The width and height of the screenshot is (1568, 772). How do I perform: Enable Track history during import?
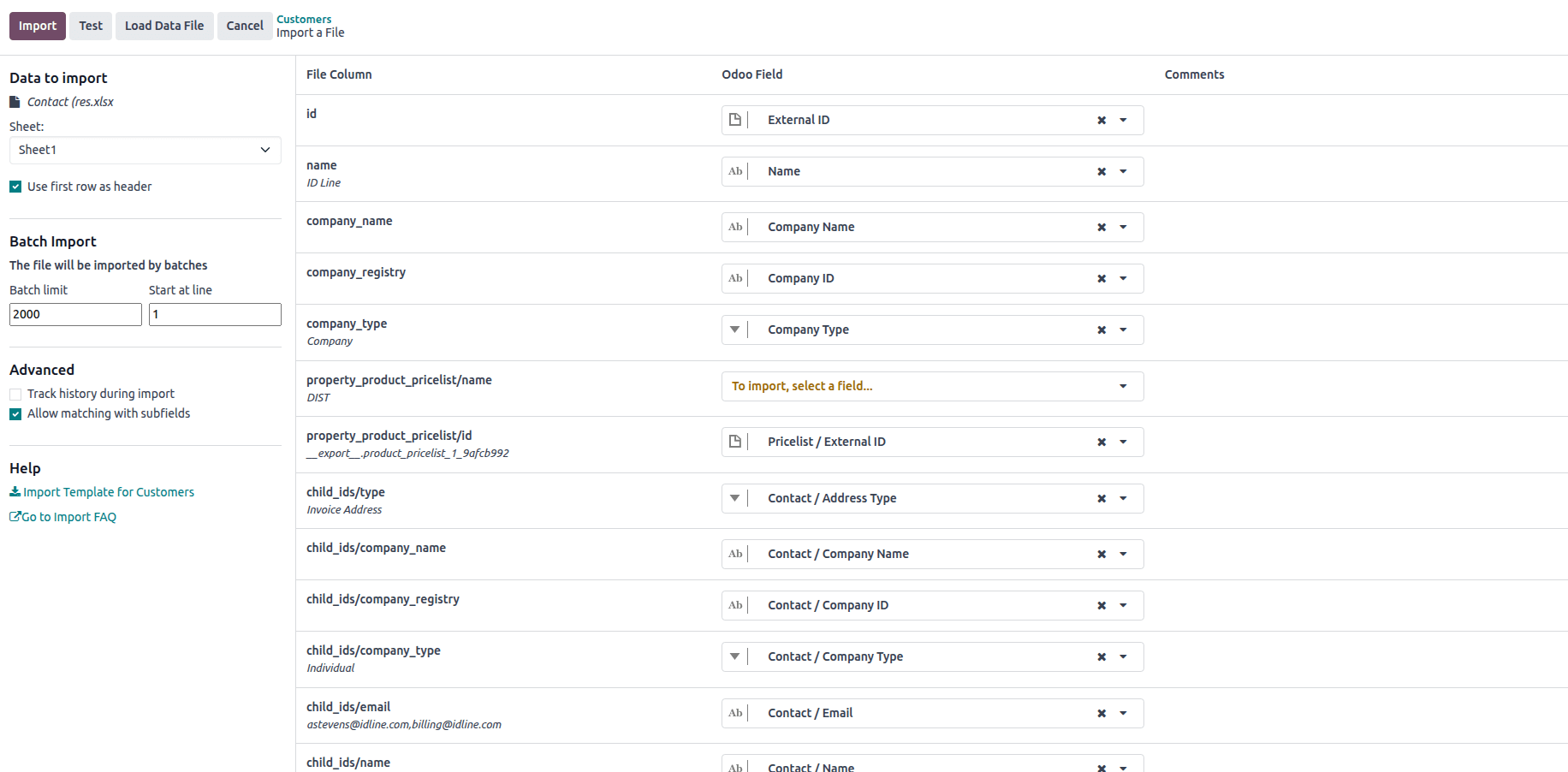click(15, 395)
